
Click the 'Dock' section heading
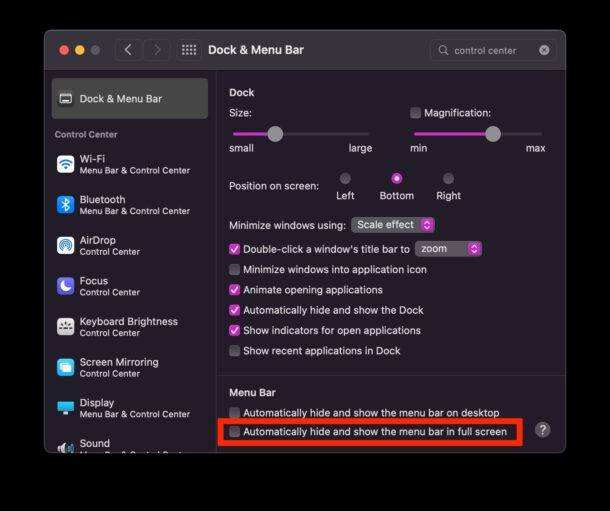click(x=242, y=93)
